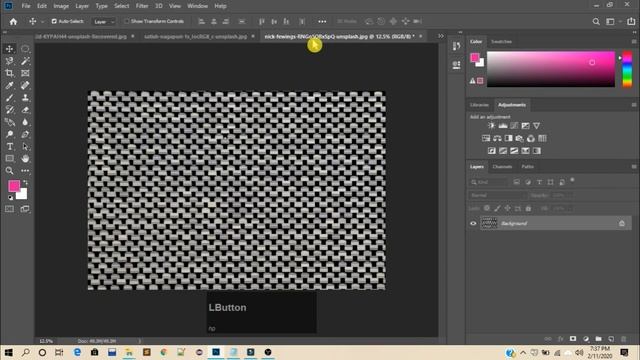Select the Zoom tool
The height and width of the screenshot is (360, 640).
(x=9, y=171)
